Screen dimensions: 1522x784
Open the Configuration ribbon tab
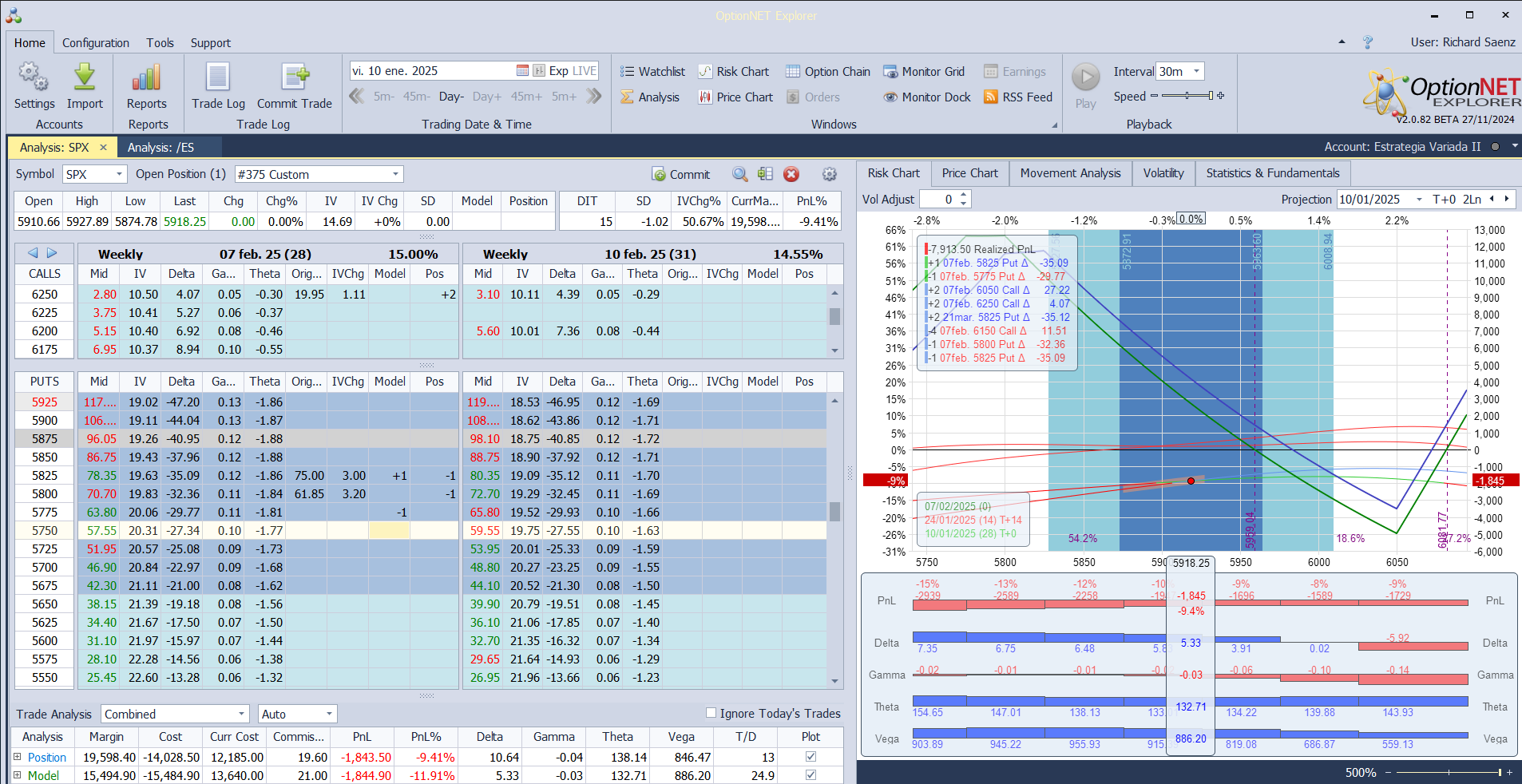click(96, 43)
